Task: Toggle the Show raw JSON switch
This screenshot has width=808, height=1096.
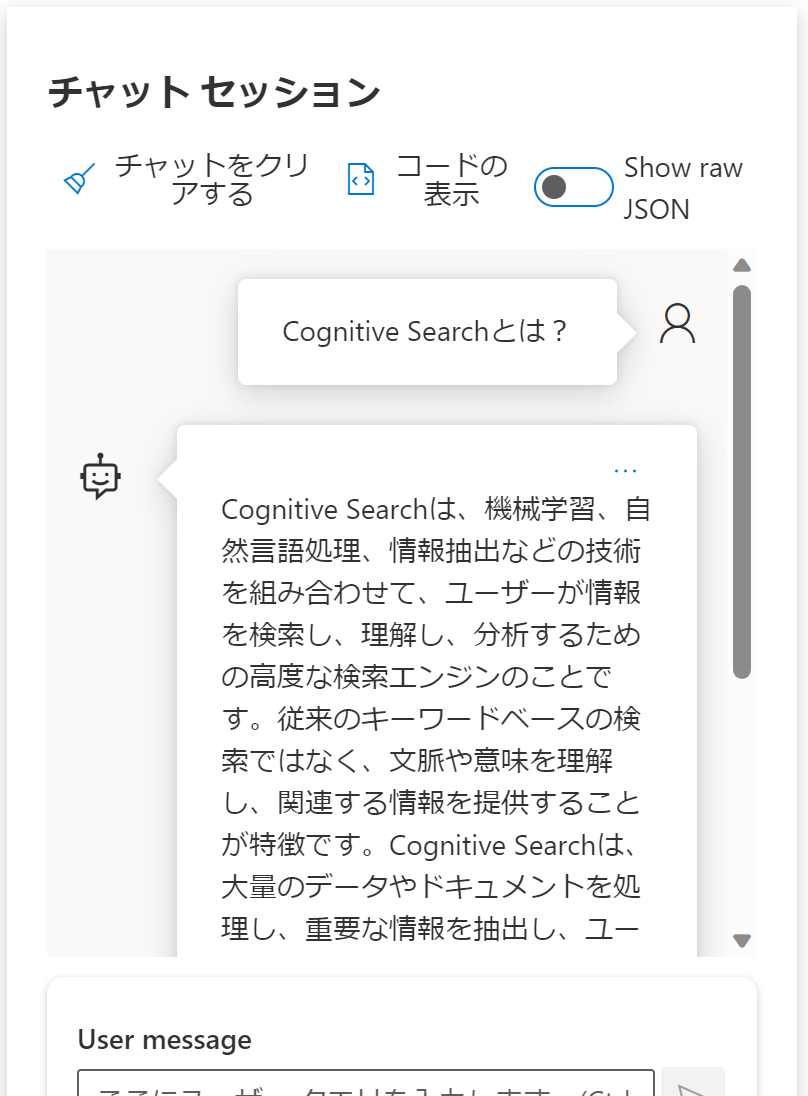Action: (574, 187)
